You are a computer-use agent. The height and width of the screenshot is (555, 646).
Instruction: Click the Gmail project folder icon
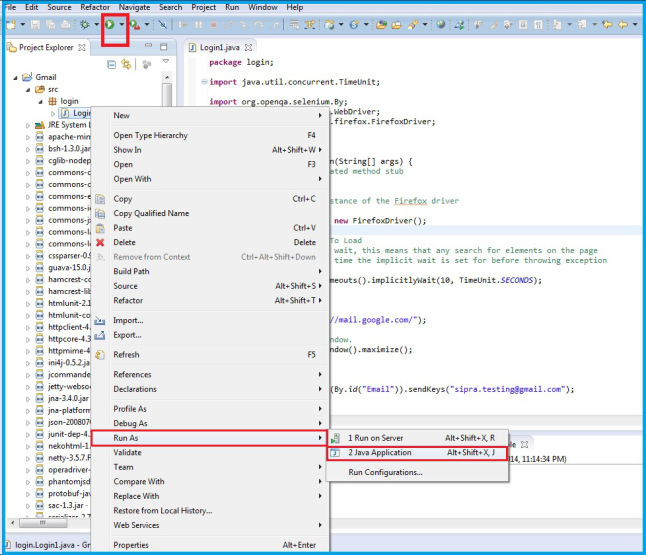tap(27, 76)
